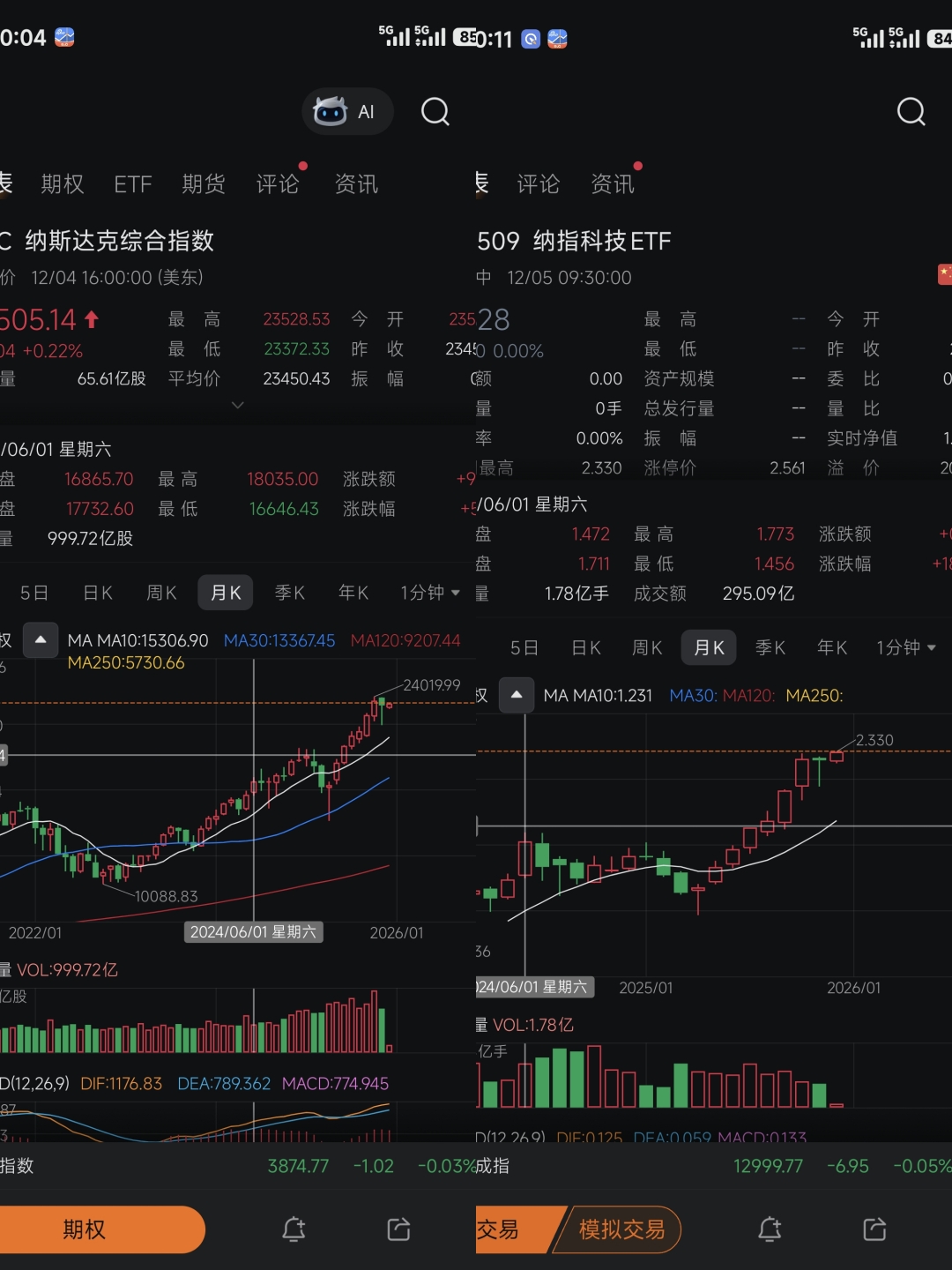Image resolution: width=952 pixels, height=1270 pixels.
Task: Select 季K period on 纳指科技ETF chart
Action: (770, 647)
